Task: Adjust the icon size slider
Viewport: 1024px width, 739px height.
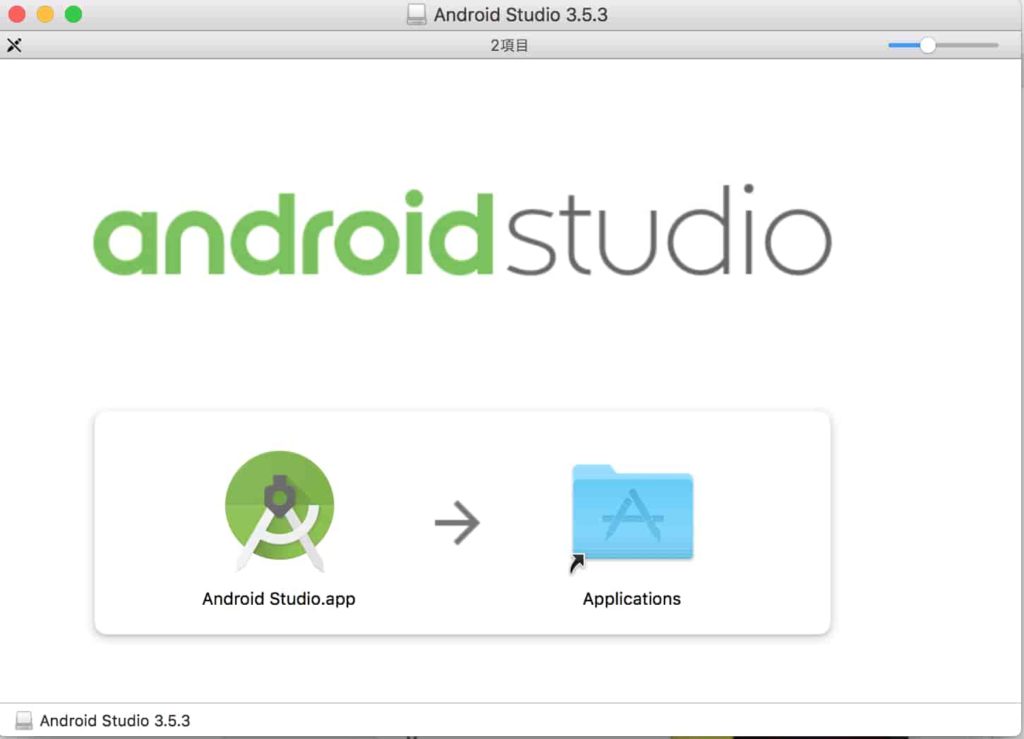Action: (942, 45)
